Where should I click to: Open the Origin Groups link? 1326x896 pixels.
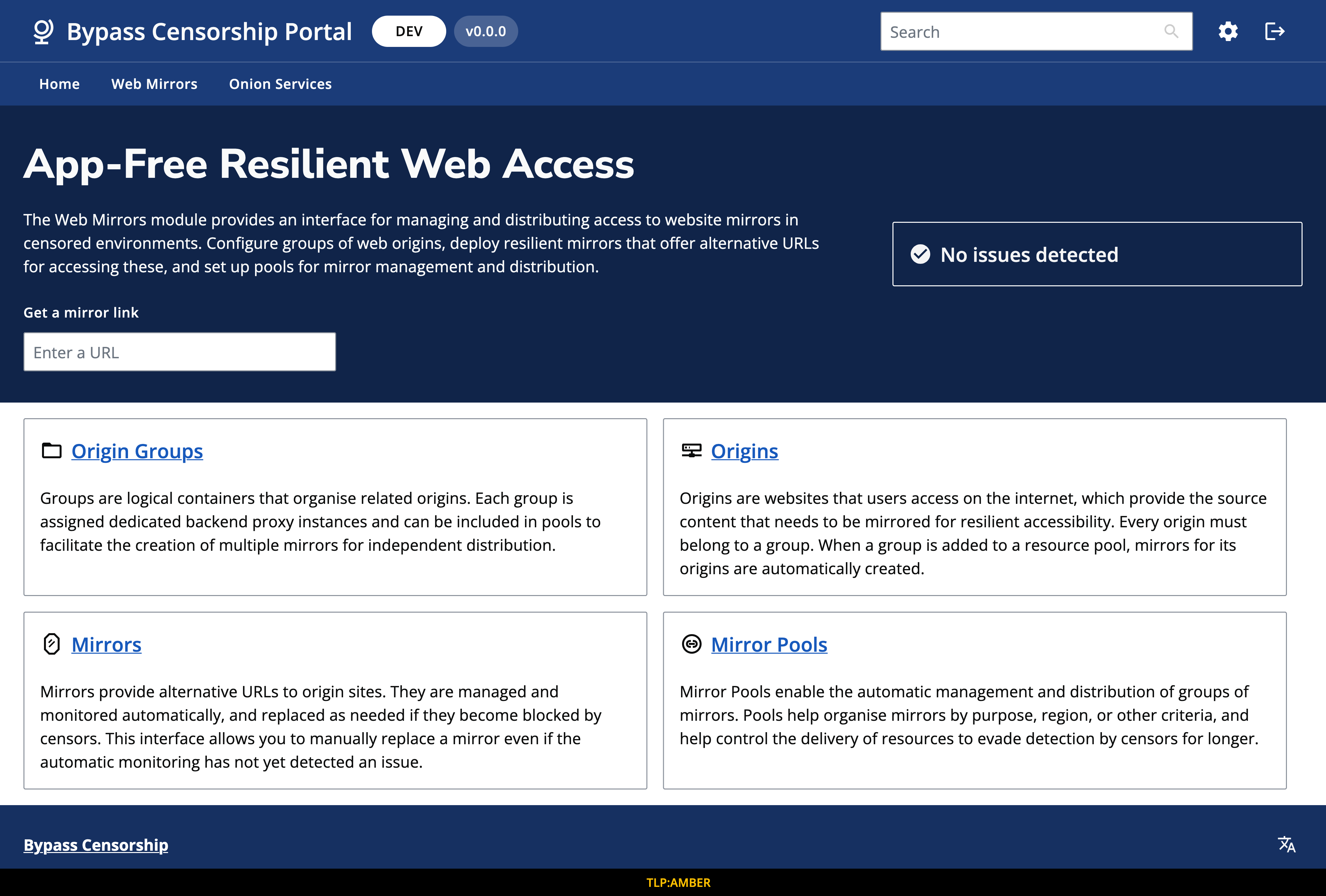pyautogui.click(x=137, y=451)
